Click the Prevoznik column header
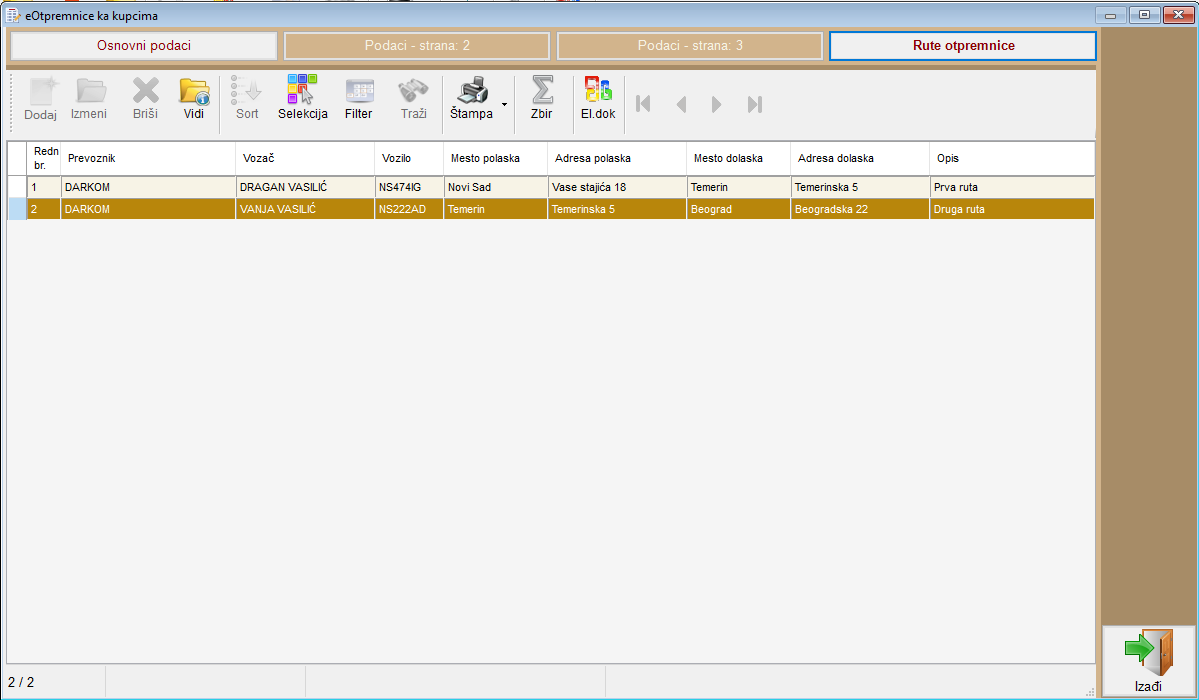The image size is (1199, 700). click(x=148, y=158)
